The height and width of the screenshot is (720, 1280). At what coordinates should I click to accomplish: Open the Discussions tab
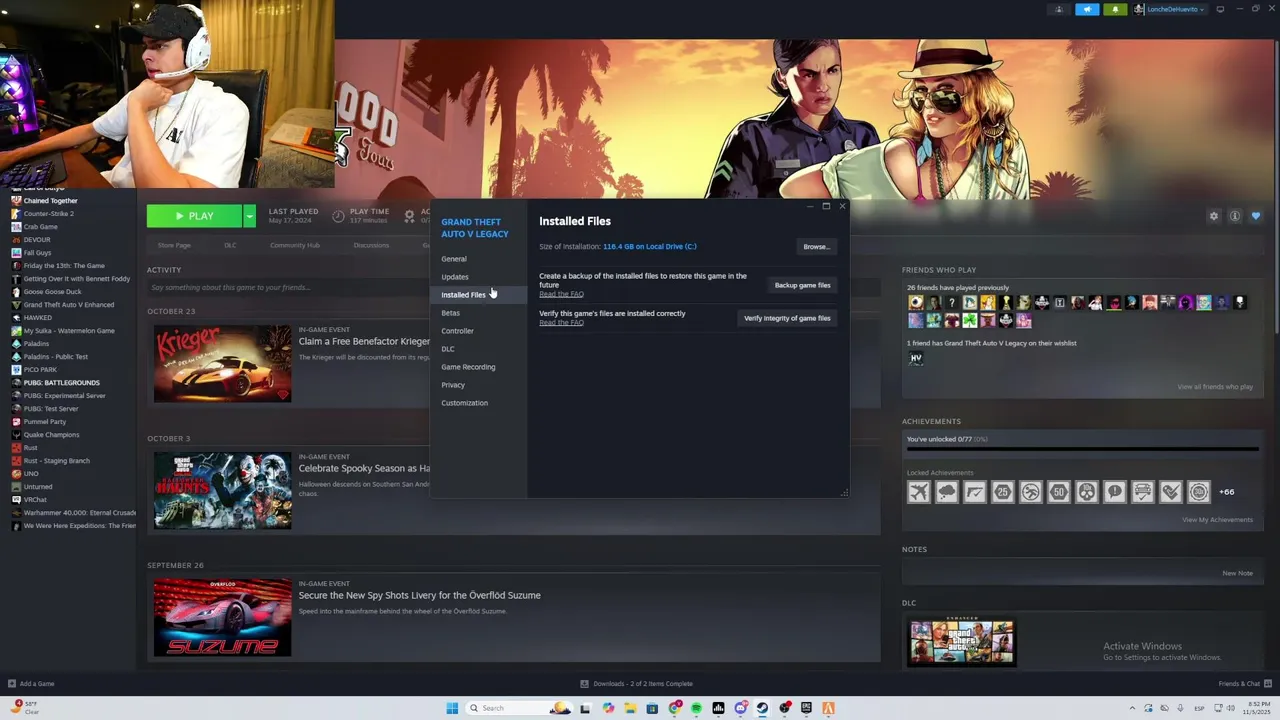(x=371, y=245)
